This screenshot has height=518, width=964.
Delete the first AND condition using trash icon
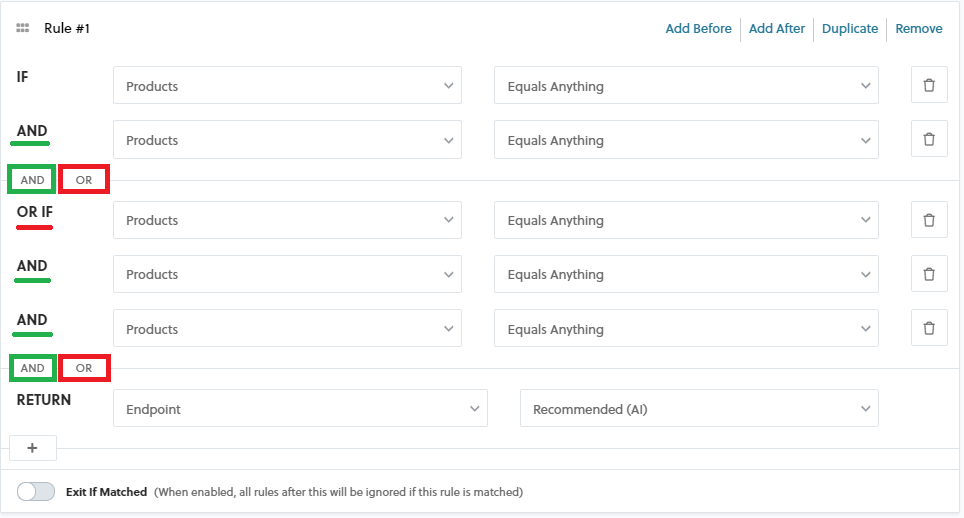point(928,140)
